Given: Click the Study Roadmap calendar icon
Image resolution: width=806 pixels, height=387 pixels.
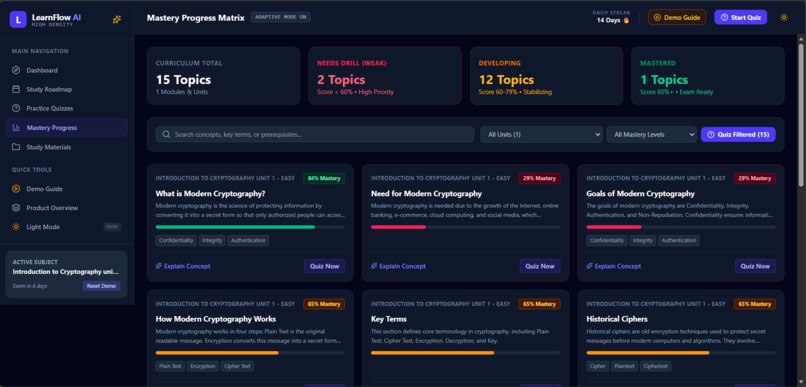Looking at the screenshot, I should pos(16,89).
